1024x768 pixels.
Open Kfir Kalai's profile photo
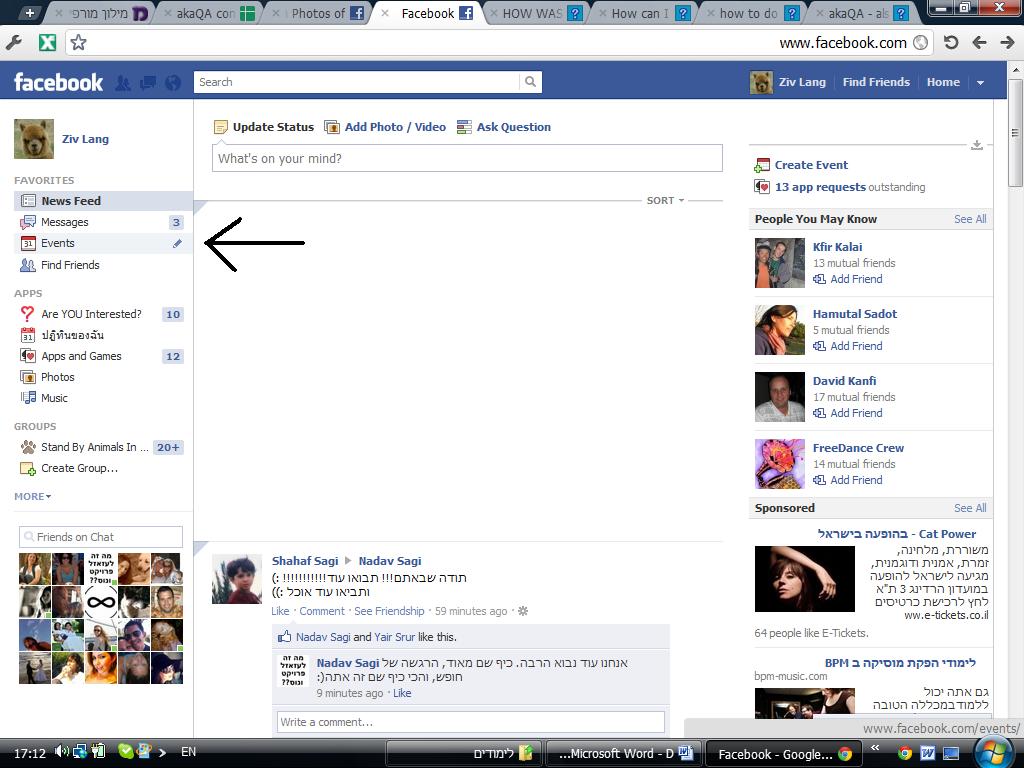point(780,263)
